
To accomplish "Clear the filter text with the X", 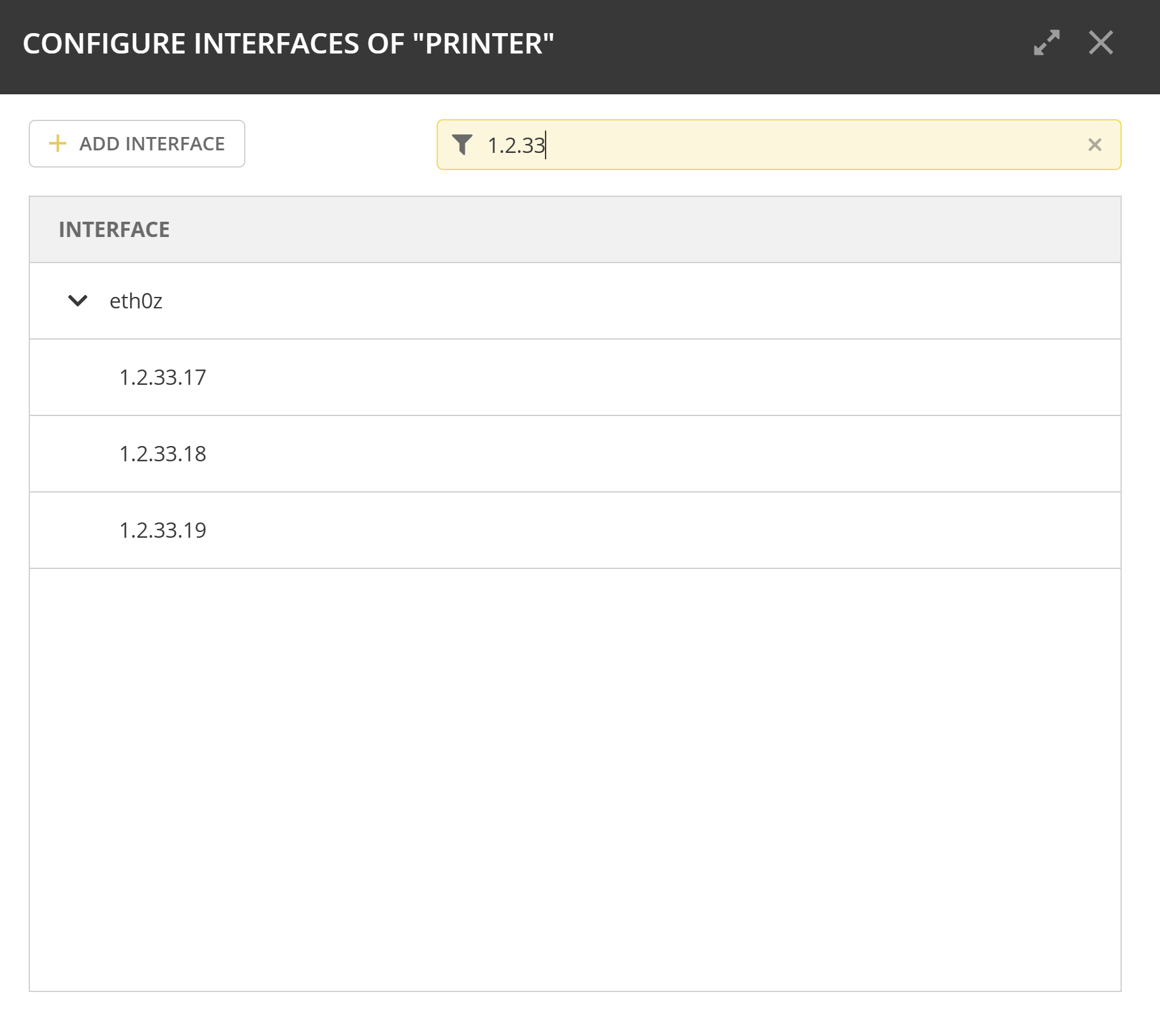I will pos(1094,145).
